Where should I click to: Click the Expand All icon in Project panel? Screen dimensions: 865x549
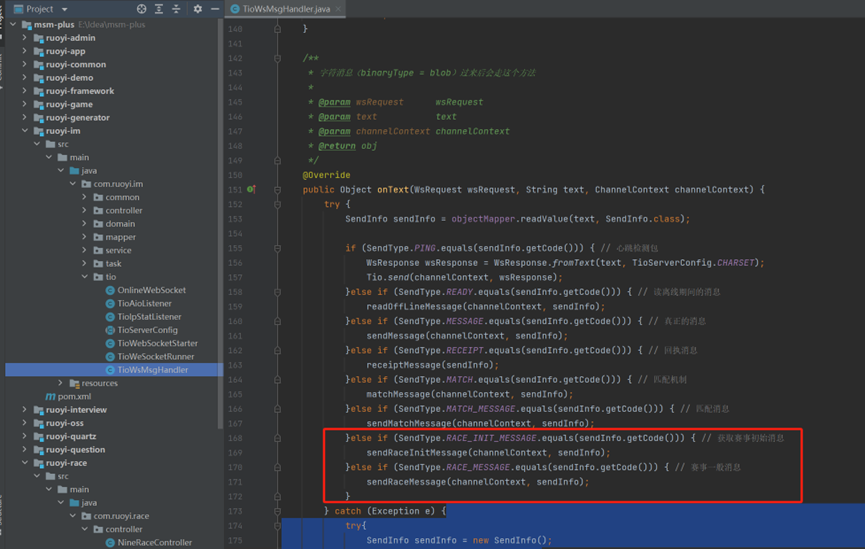coord(159,9)
